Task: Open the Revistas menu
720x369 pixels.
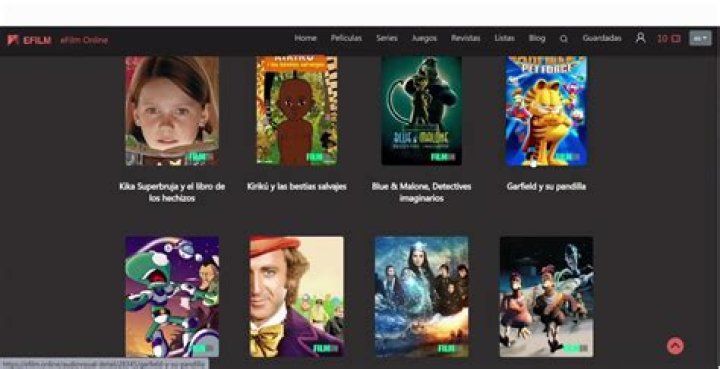Action: (x=465, y=38)
